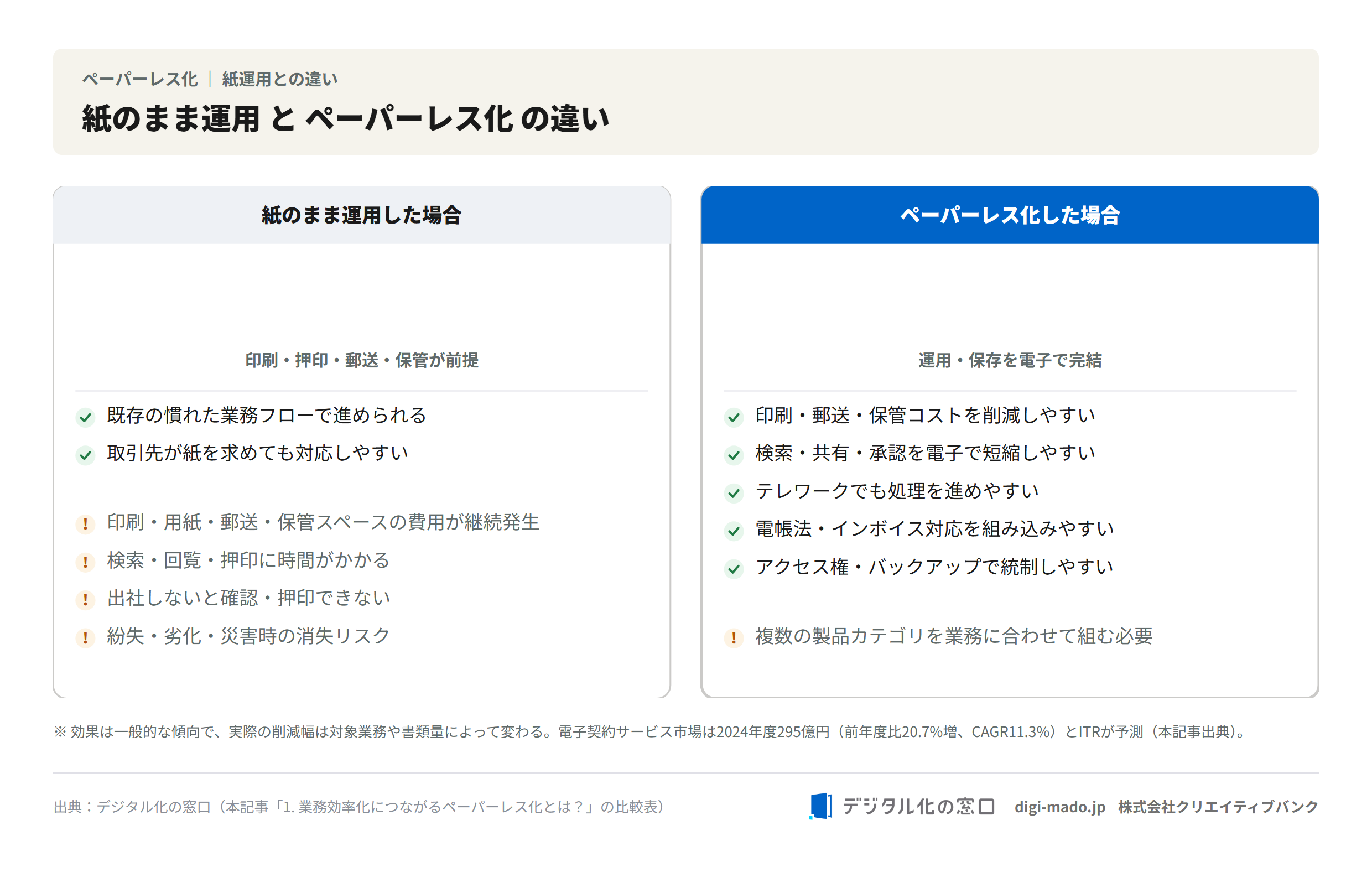
Task: Click the warning icon beside 印刷・用紙・郵送
Action: coord(85,524)
